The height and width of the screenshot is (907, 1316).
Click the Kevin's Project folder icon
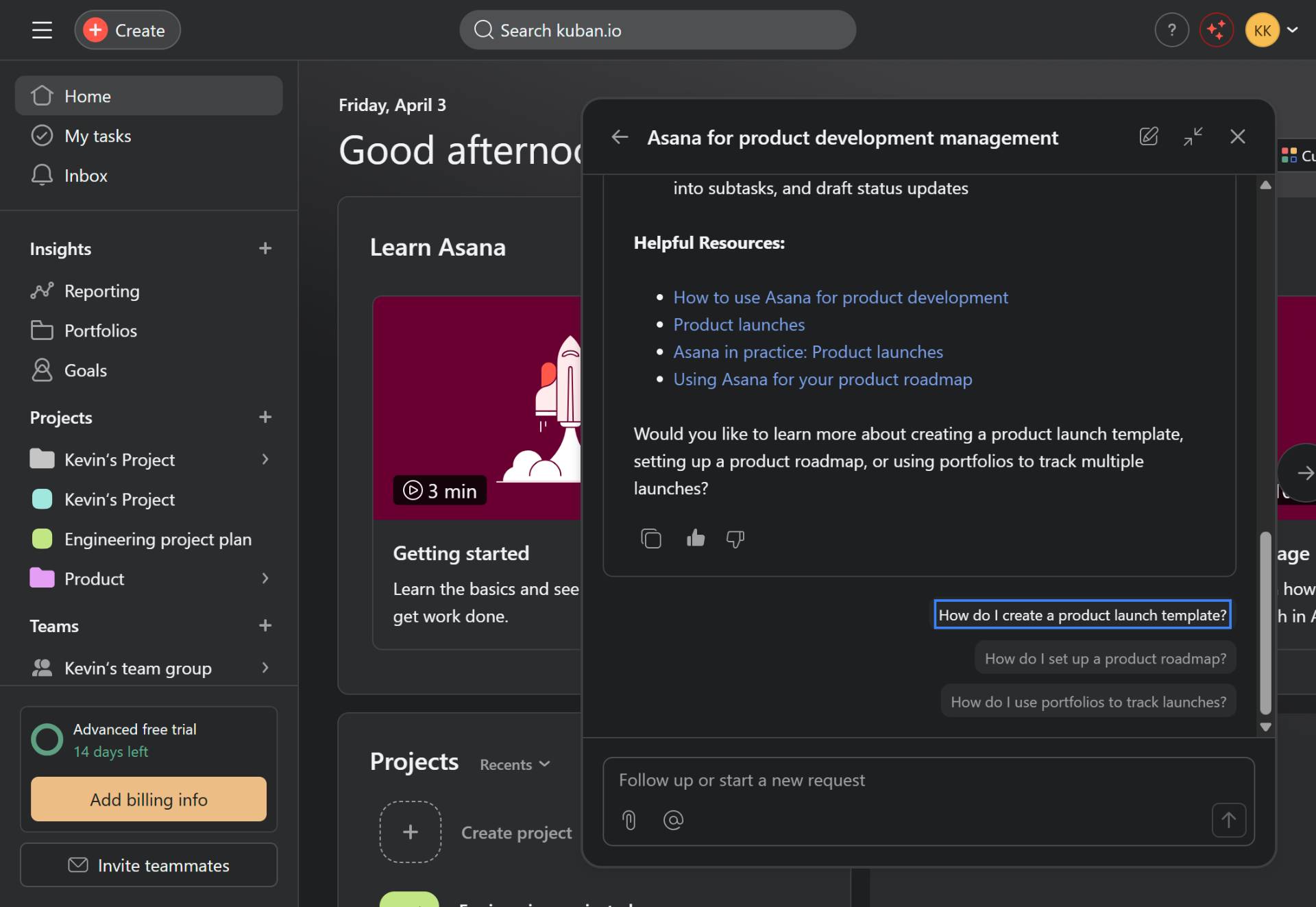(42, 459)
